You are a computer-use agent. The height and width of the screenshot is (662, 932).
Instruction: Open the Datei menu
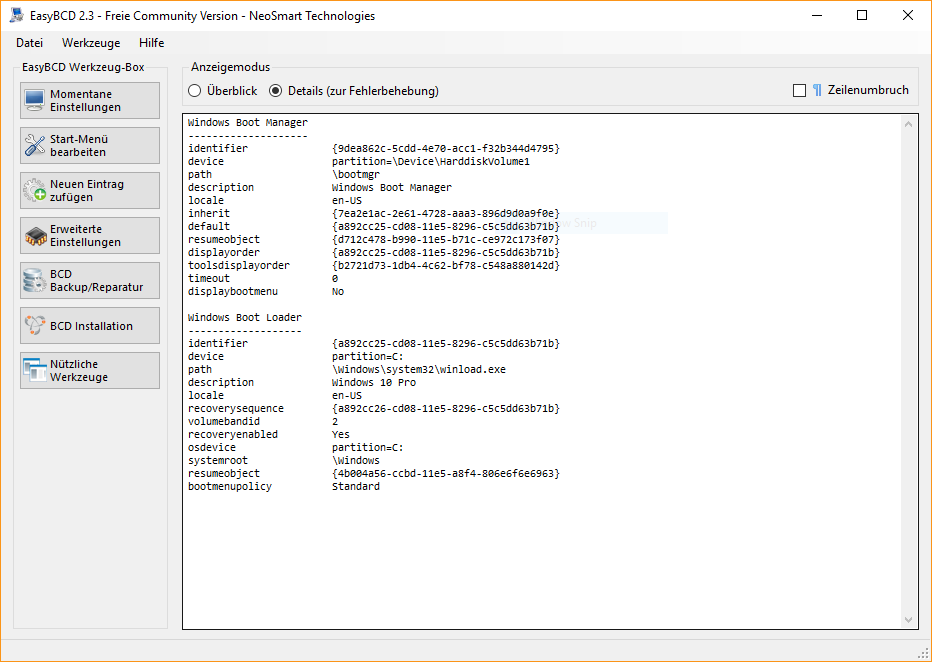[30, 43]
